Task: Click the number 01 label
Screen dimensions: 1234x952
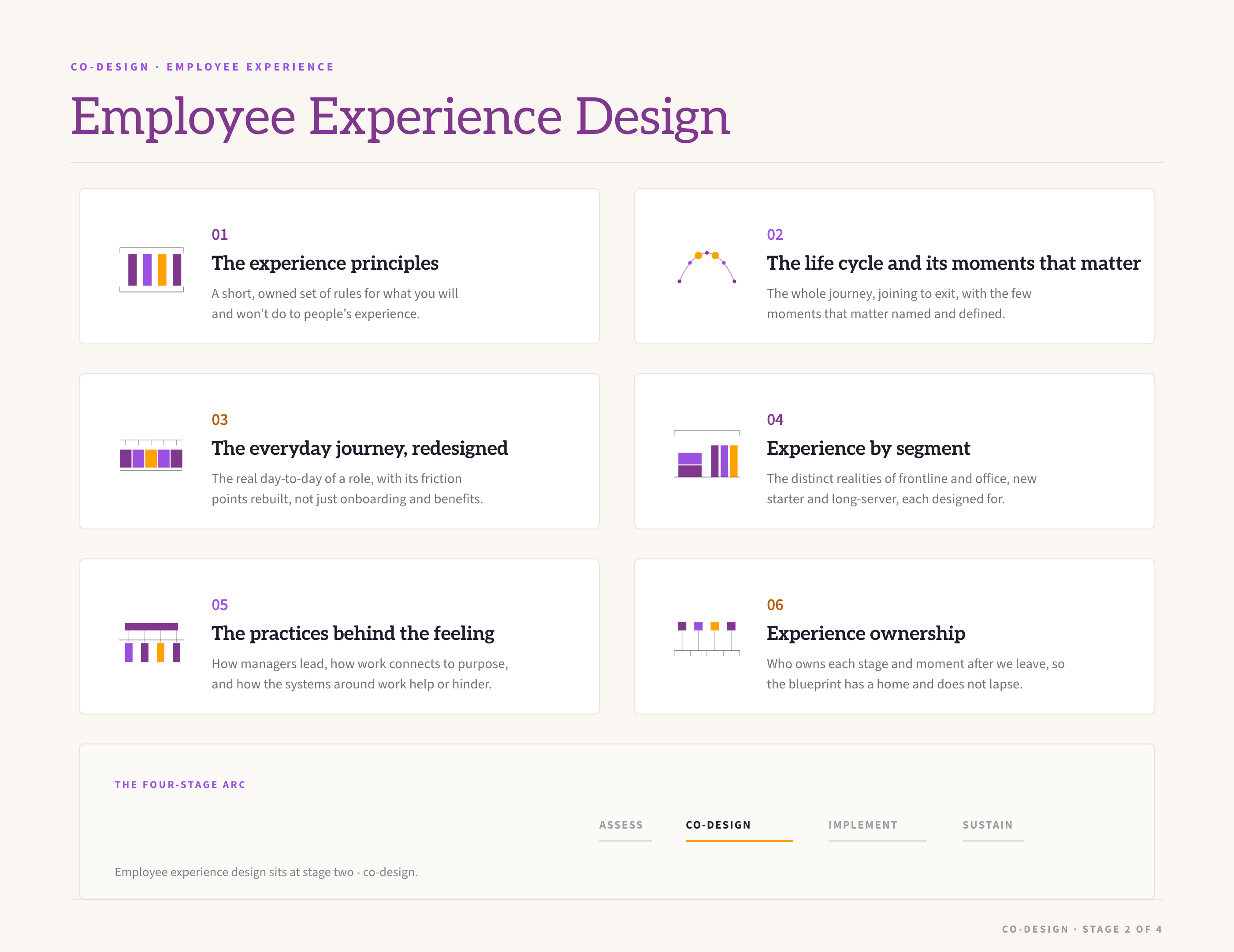Action: point(220,234)
